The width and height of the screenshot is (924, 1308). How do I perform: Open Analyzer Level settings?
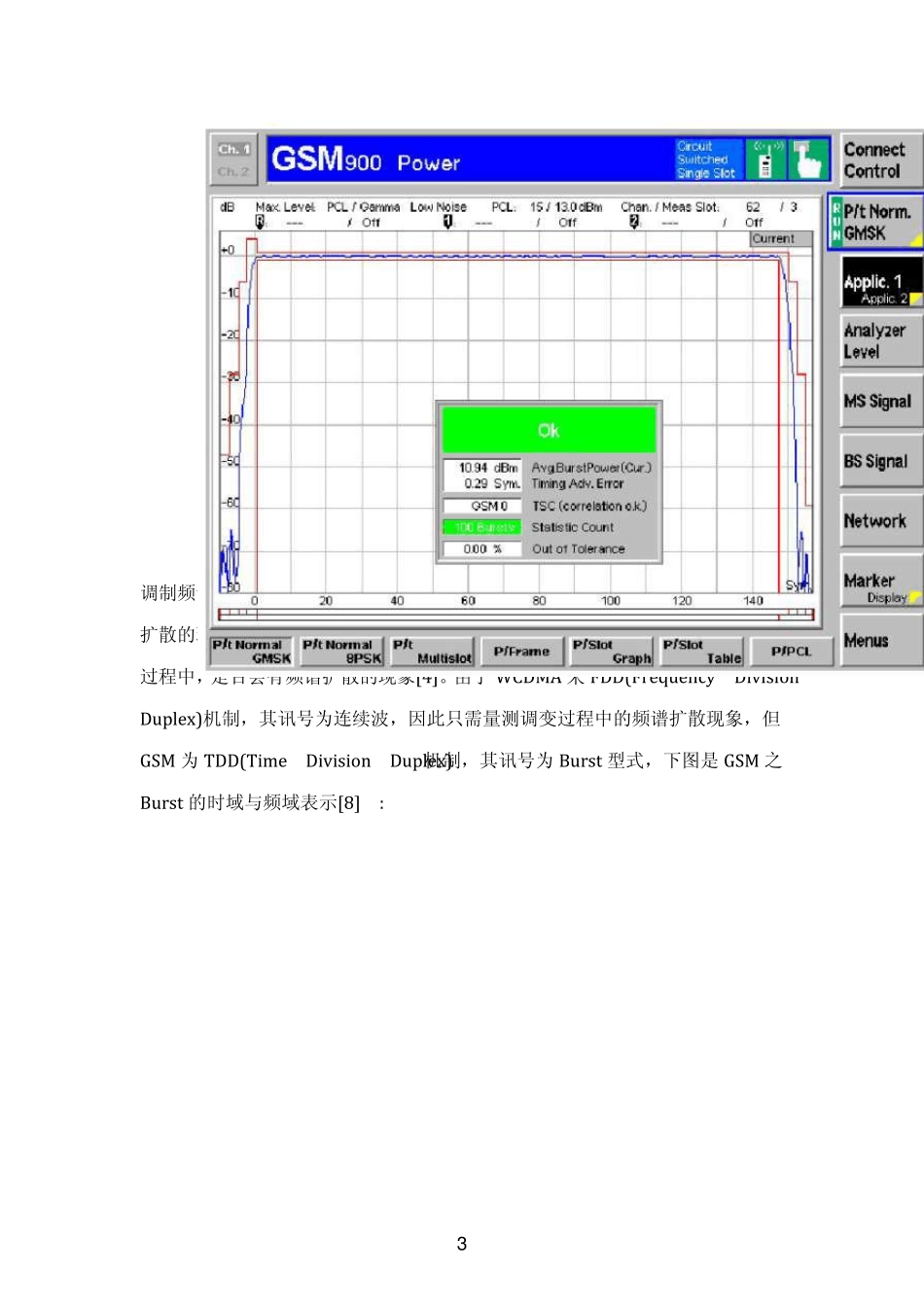(x=880, y=341)
